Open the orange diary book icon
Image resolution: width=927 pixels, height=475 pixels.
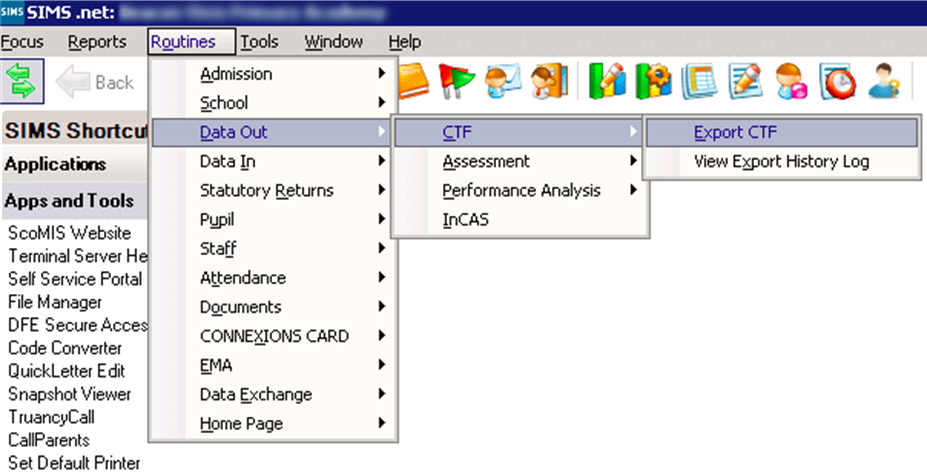point(413,81)
